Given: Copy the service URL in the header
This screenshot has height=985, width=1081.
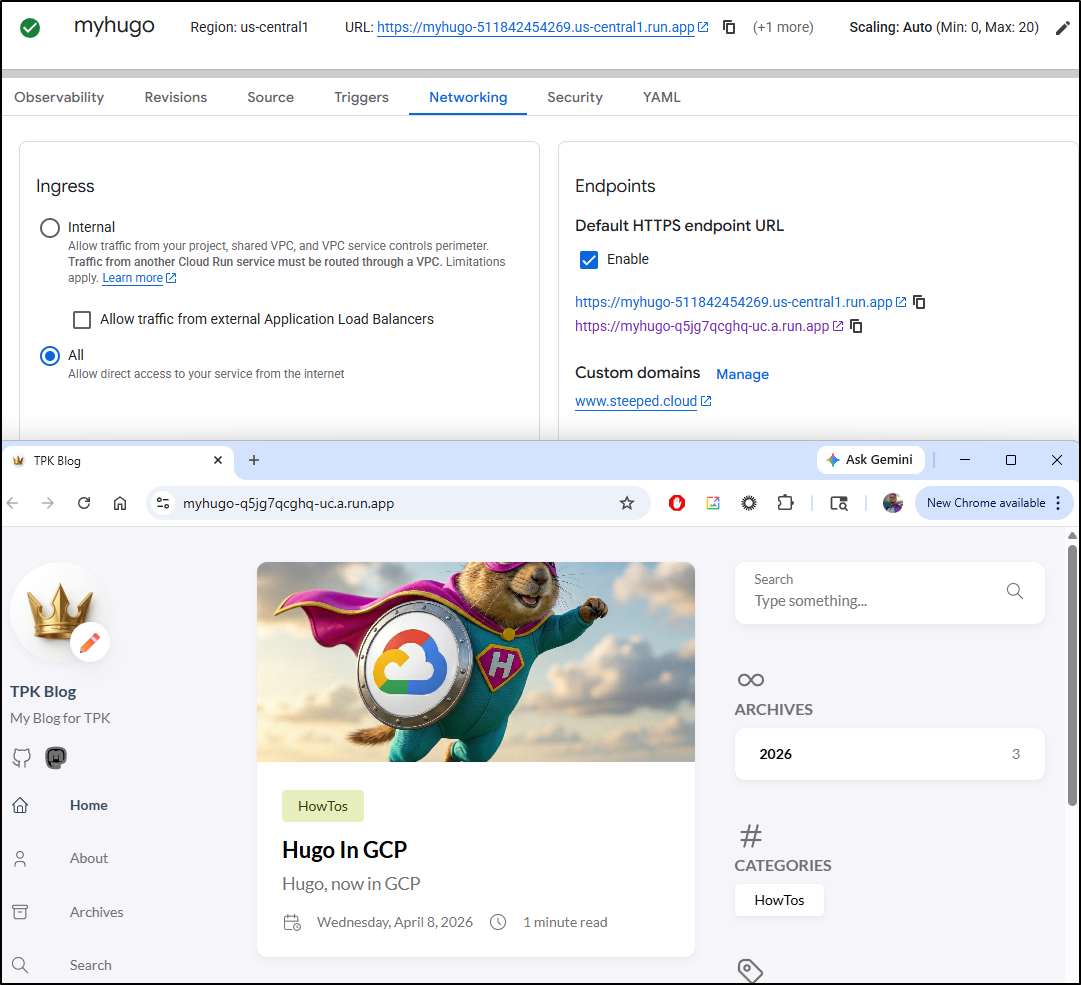Looking at the screenshot, I should [730, 27].
